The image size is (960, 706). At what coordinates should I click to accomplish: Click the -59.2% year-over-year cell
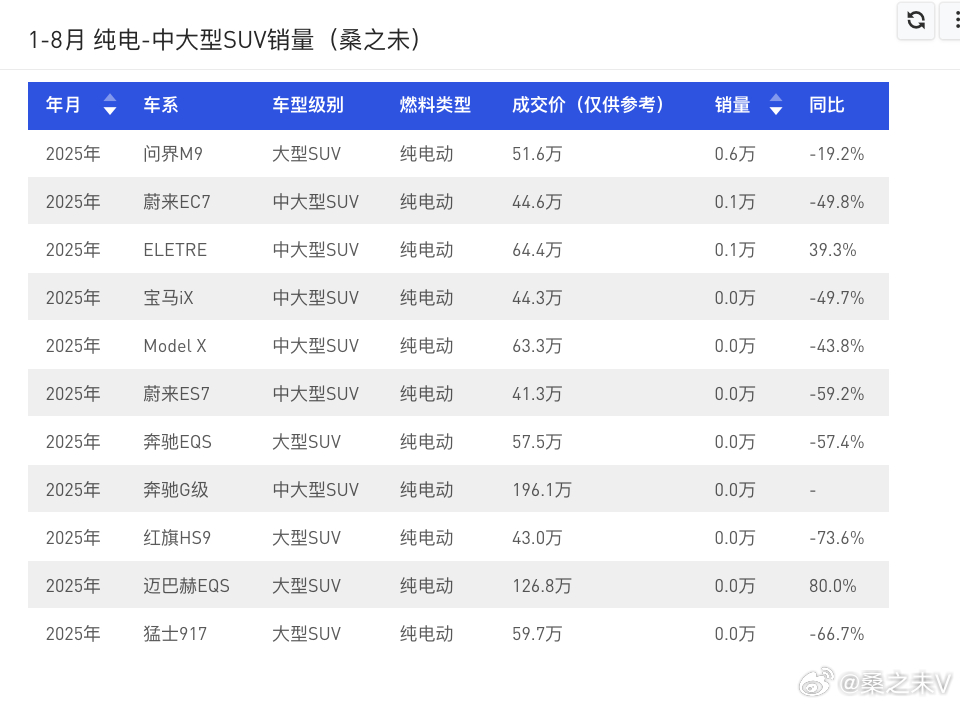836,394
